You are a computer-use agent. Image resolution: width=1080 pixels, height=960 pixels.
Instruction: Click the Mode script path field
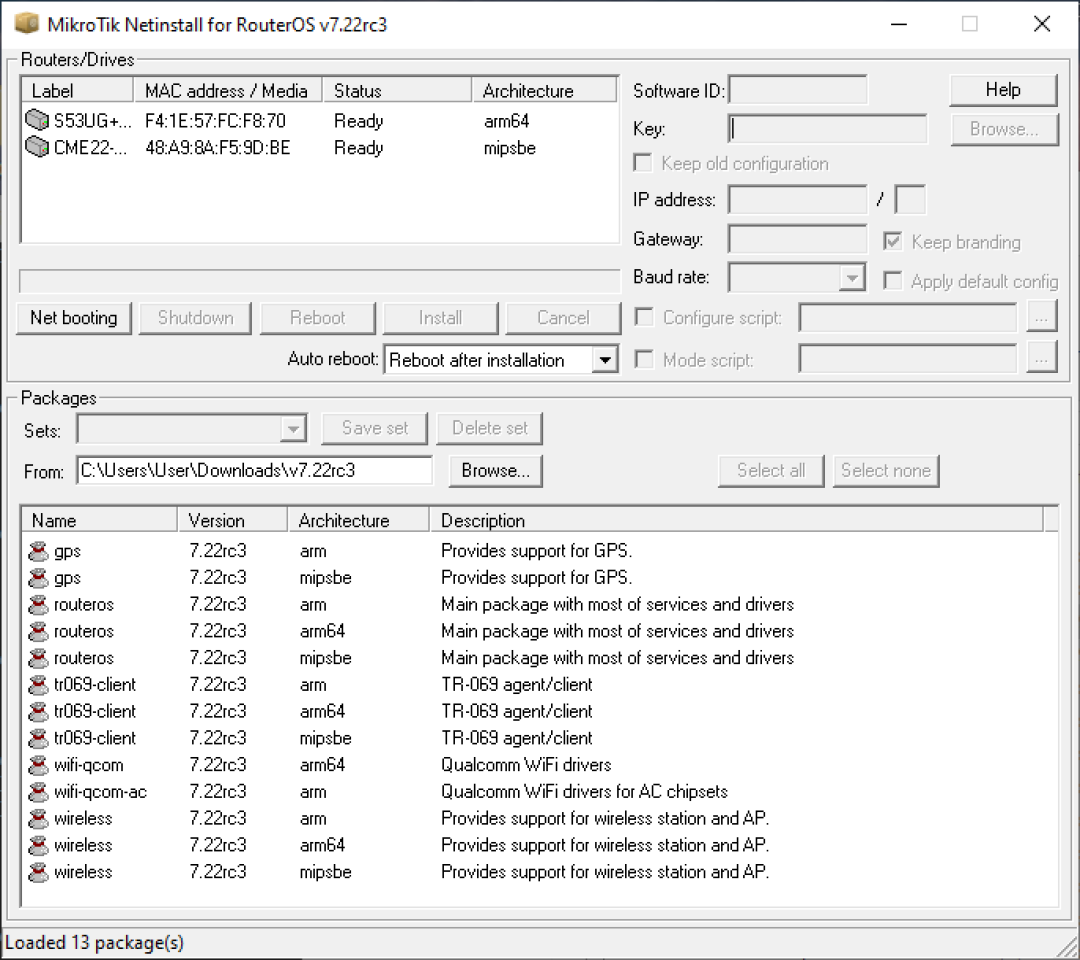click(x=908, y=359)
